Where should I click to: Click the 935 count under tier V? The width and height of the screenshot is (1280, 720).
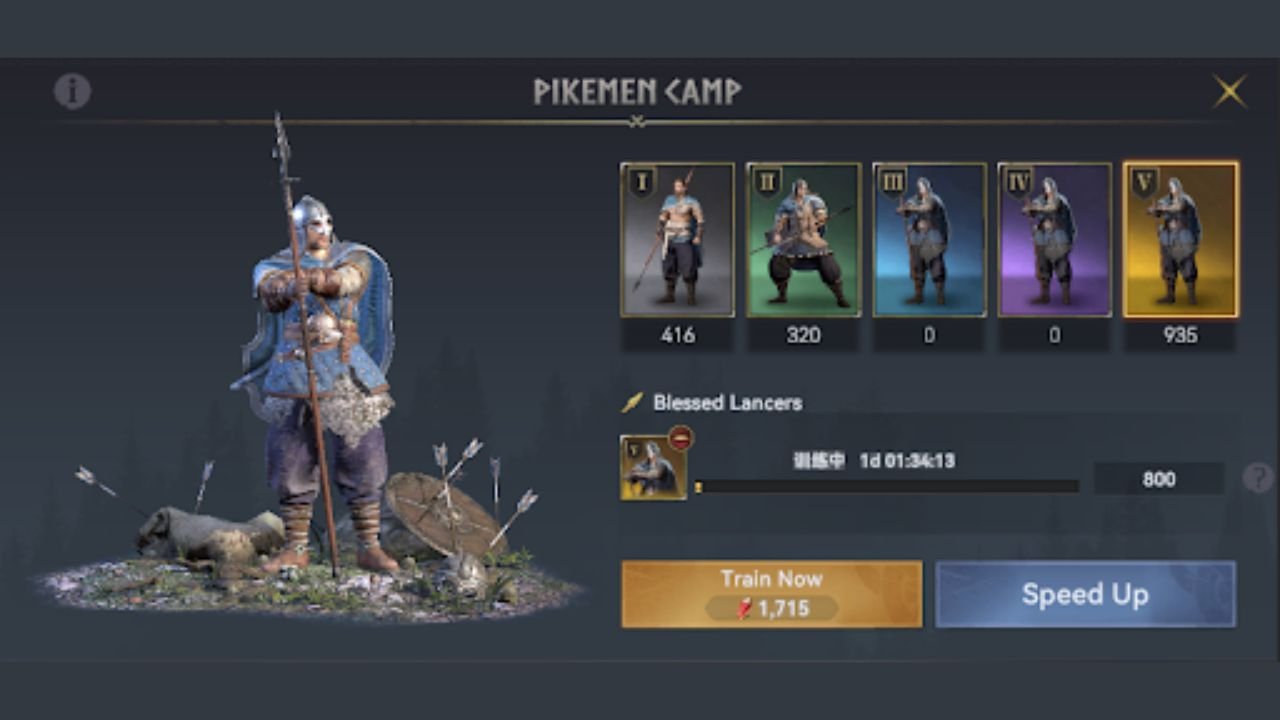[x=1181, y=336]
